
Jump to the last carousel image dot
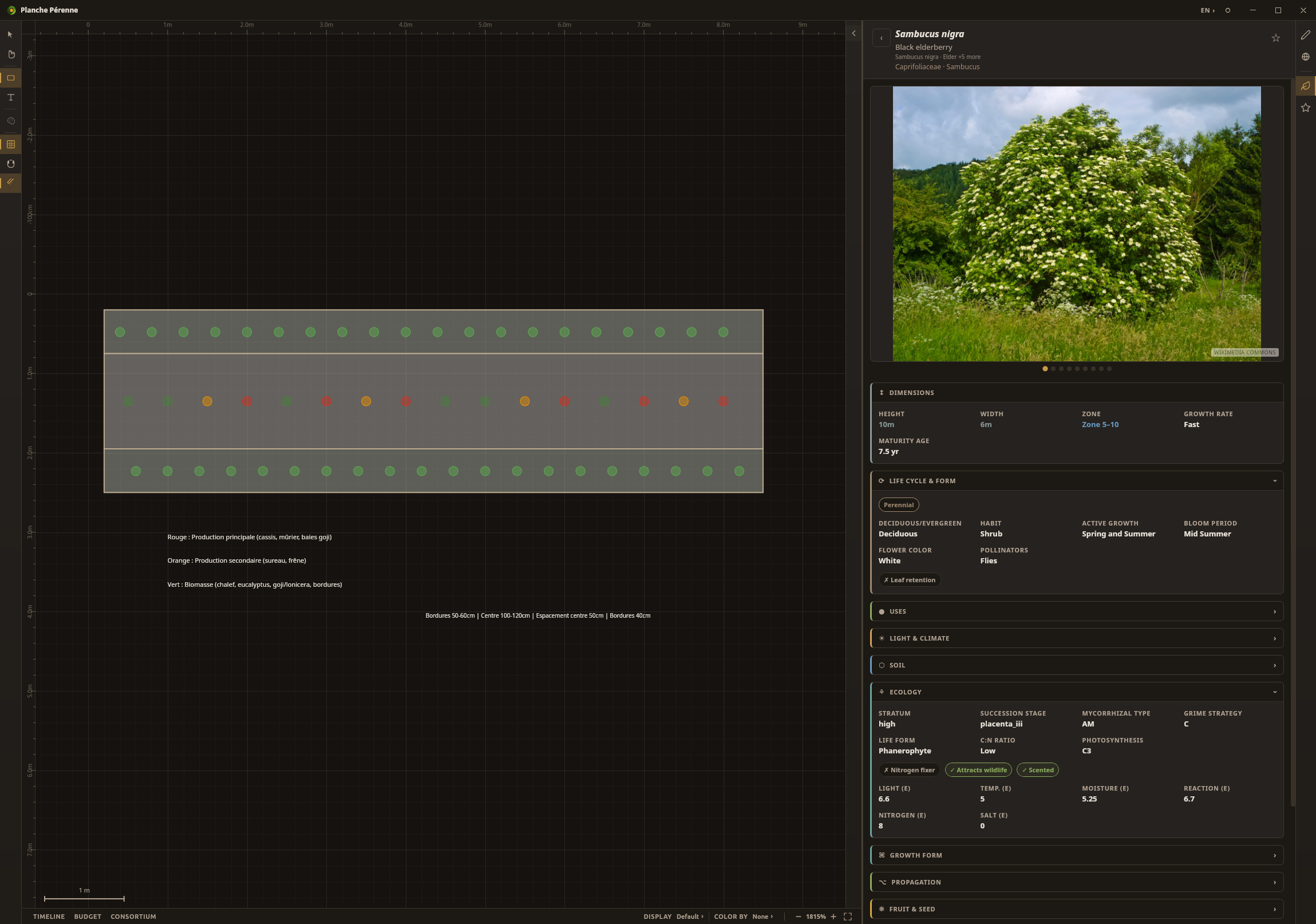(1109, 369)
